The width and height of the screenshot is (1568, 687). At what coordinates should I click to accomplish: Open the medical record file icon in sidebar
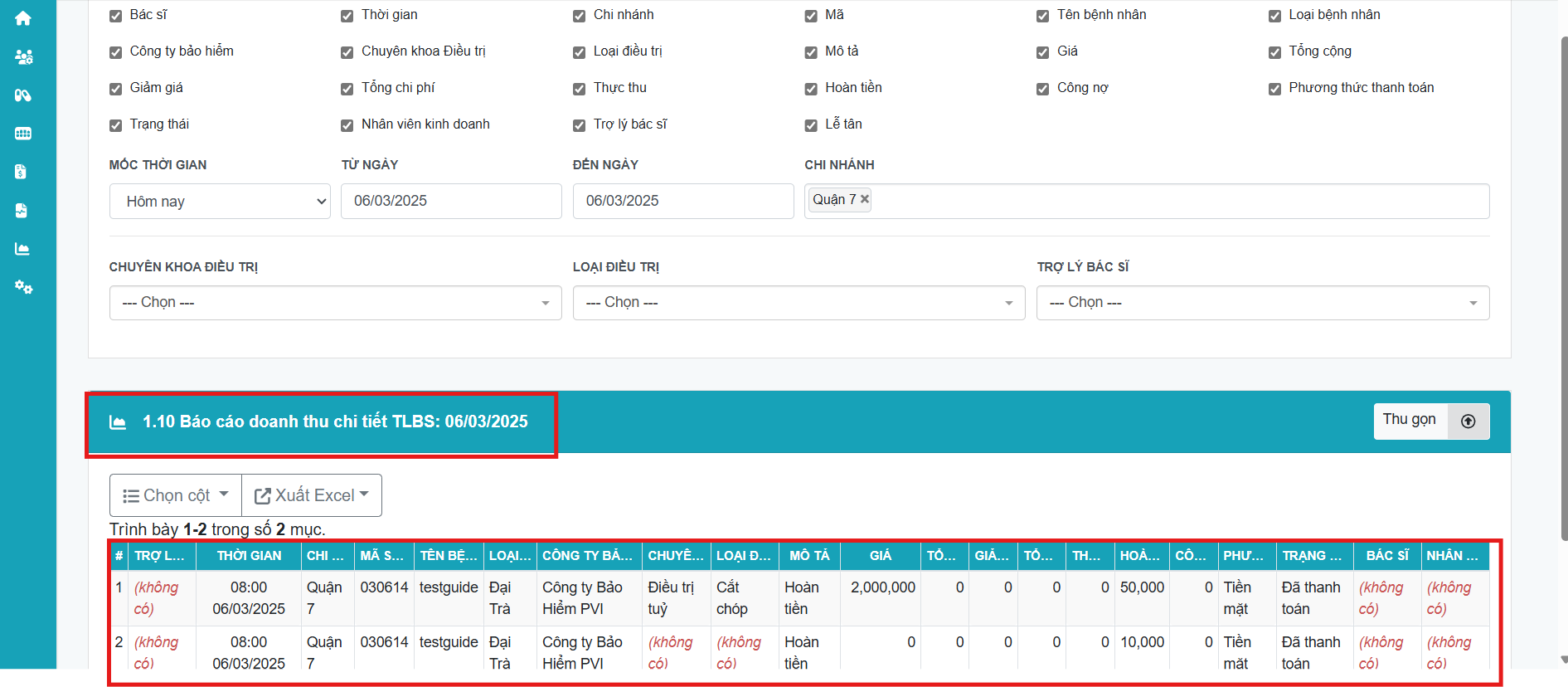[x=22, y=211]
